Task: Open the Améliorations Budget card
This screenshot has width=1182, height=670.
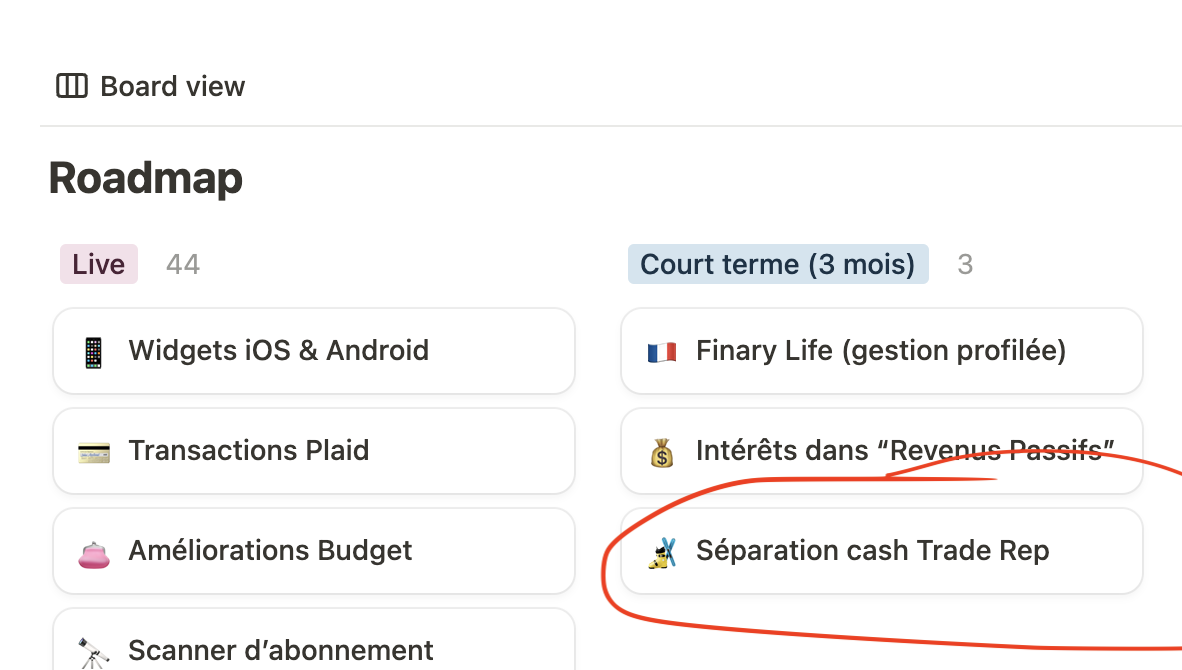Action: click(270, 551)
